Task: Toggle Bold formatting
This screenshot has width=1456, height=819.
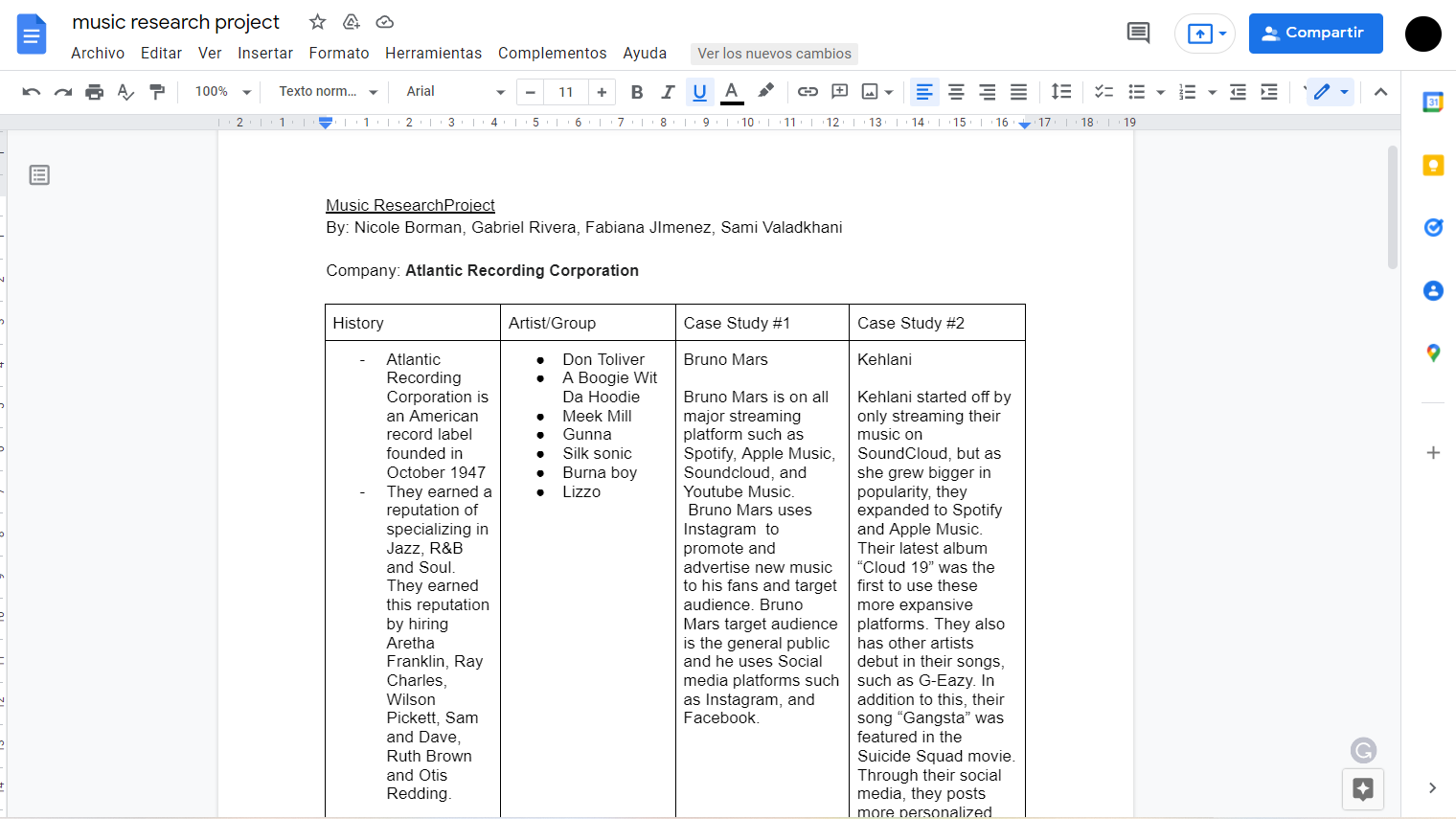Action: coord(637,92)
